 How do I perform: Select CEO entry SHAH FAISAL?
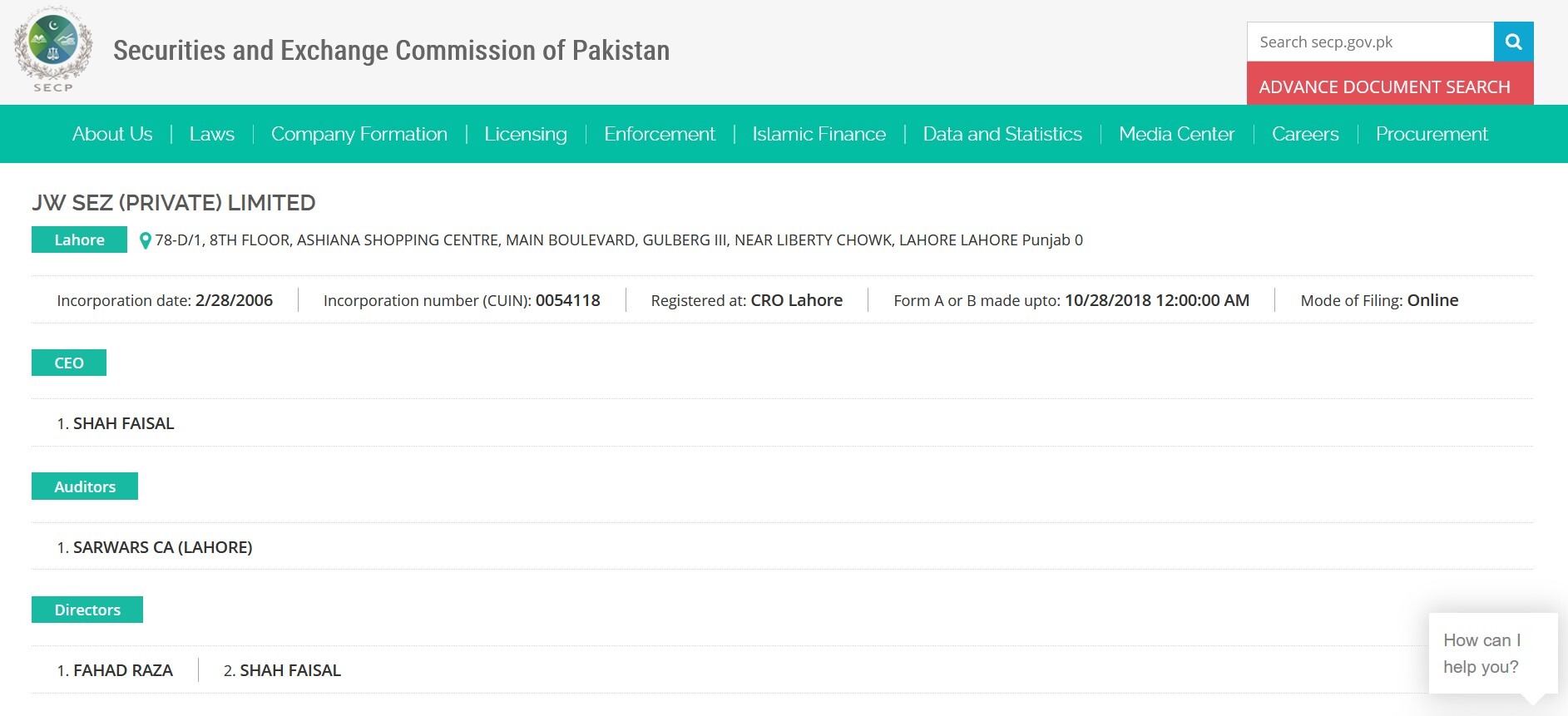click(124, 423)
